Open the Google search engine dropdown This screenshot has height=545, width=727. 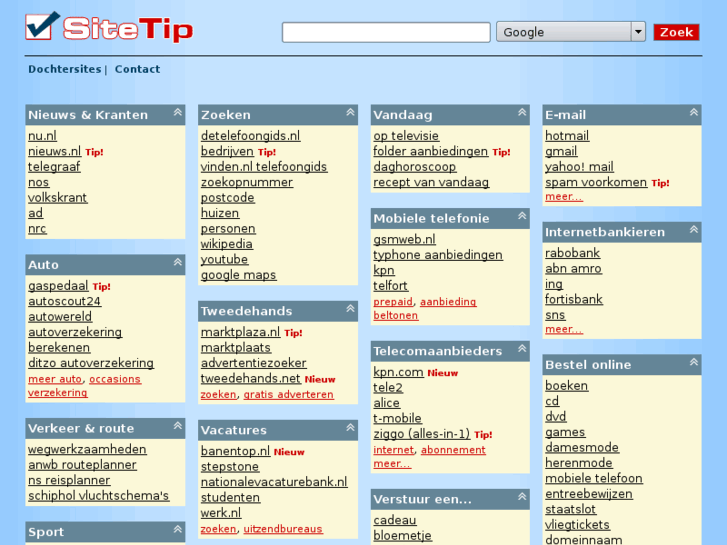point(571,32)
